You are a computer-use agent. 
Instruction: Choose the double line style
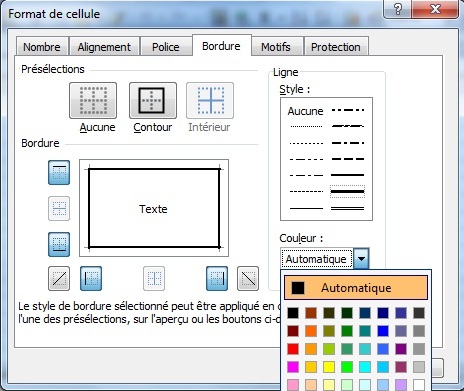[347, 208]
